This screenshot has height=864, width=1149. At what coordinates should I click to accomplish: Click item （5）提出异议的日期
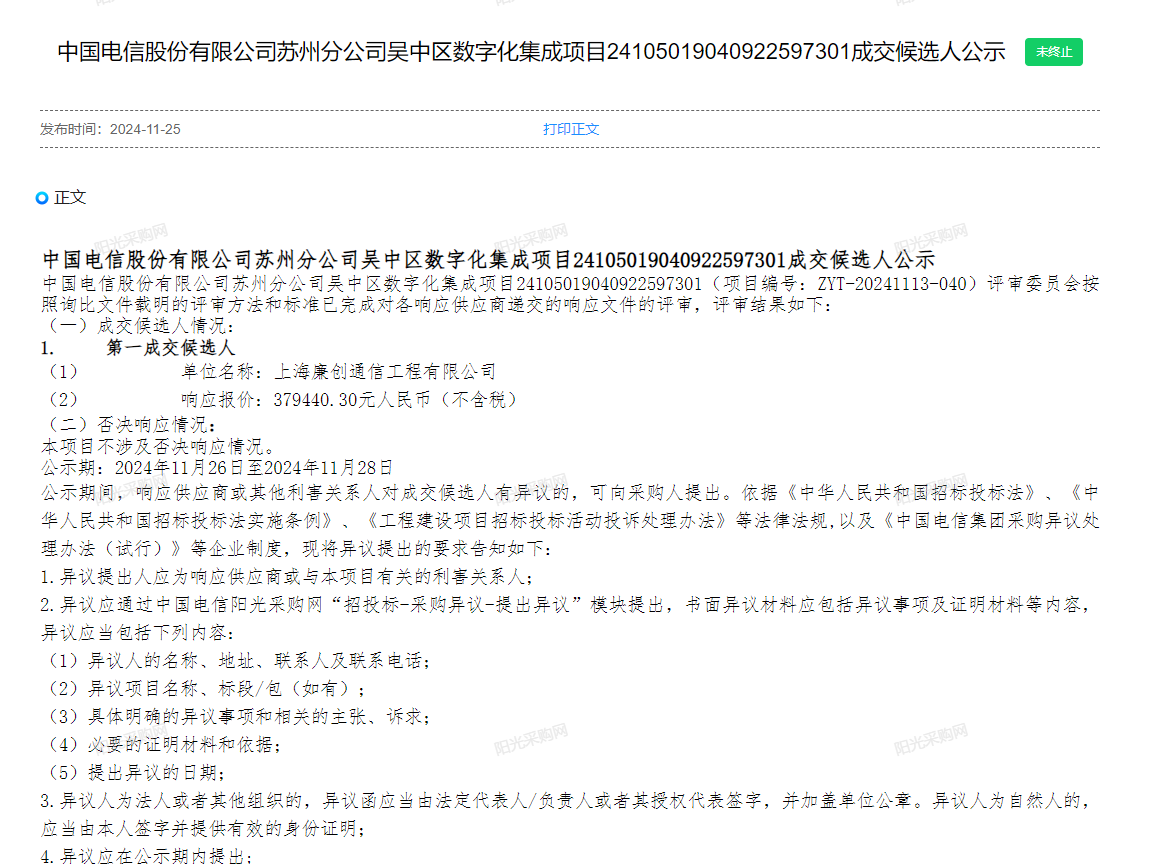click(x=133, y=772)
